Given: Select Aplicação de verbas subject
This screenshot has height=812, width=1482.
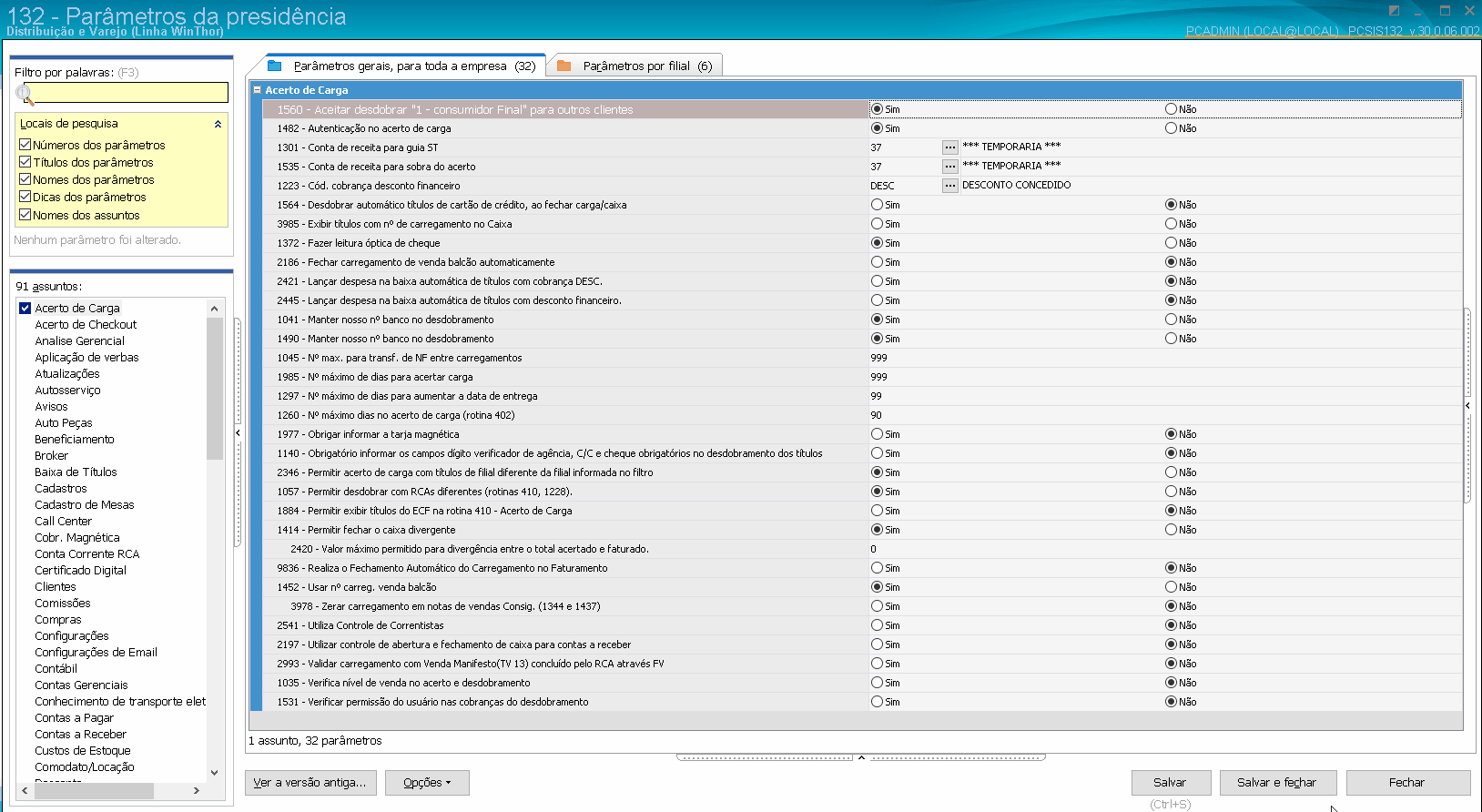Looking at the screenshot, I should click(86, 357).
